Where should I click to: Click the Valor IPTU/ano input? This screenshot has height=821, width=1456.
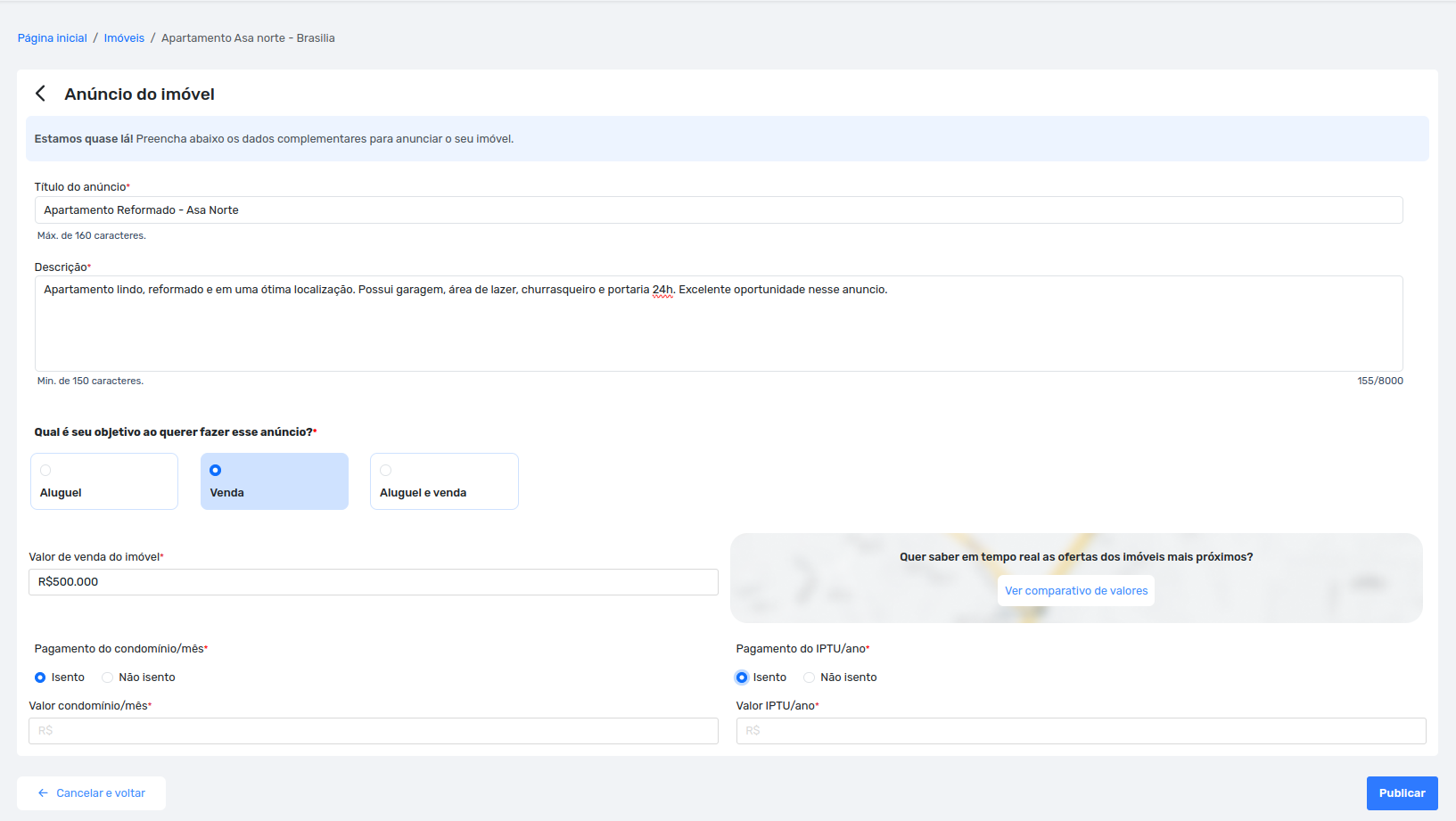pos(1080,731)
